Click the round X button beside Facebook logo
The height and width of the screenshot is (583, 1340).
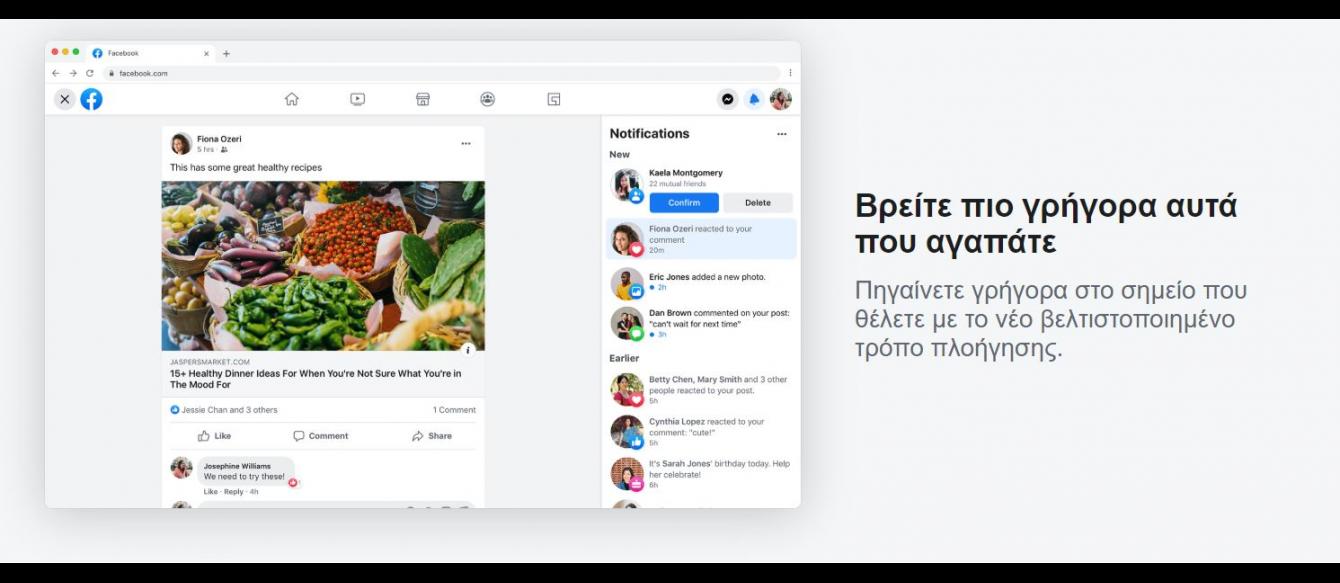point(64,99)
